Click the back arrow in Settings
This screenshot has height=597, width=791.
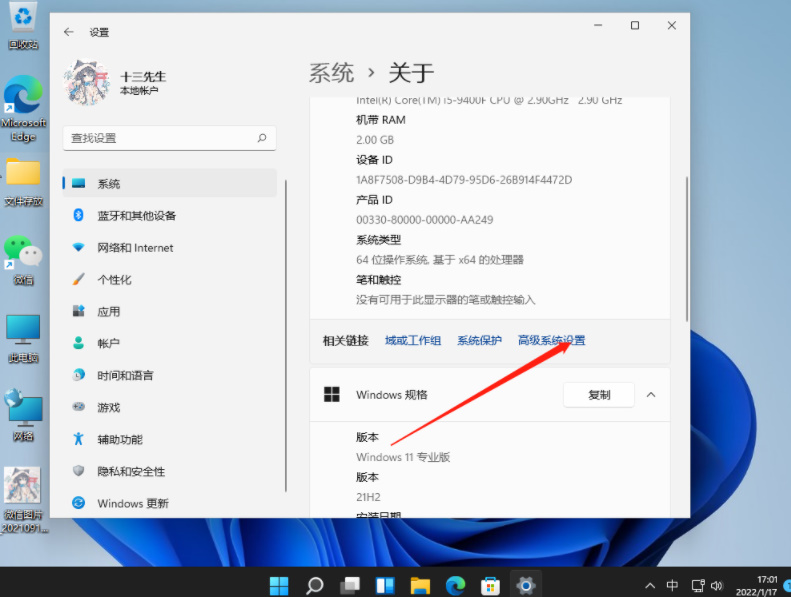(x=69, y=32)
